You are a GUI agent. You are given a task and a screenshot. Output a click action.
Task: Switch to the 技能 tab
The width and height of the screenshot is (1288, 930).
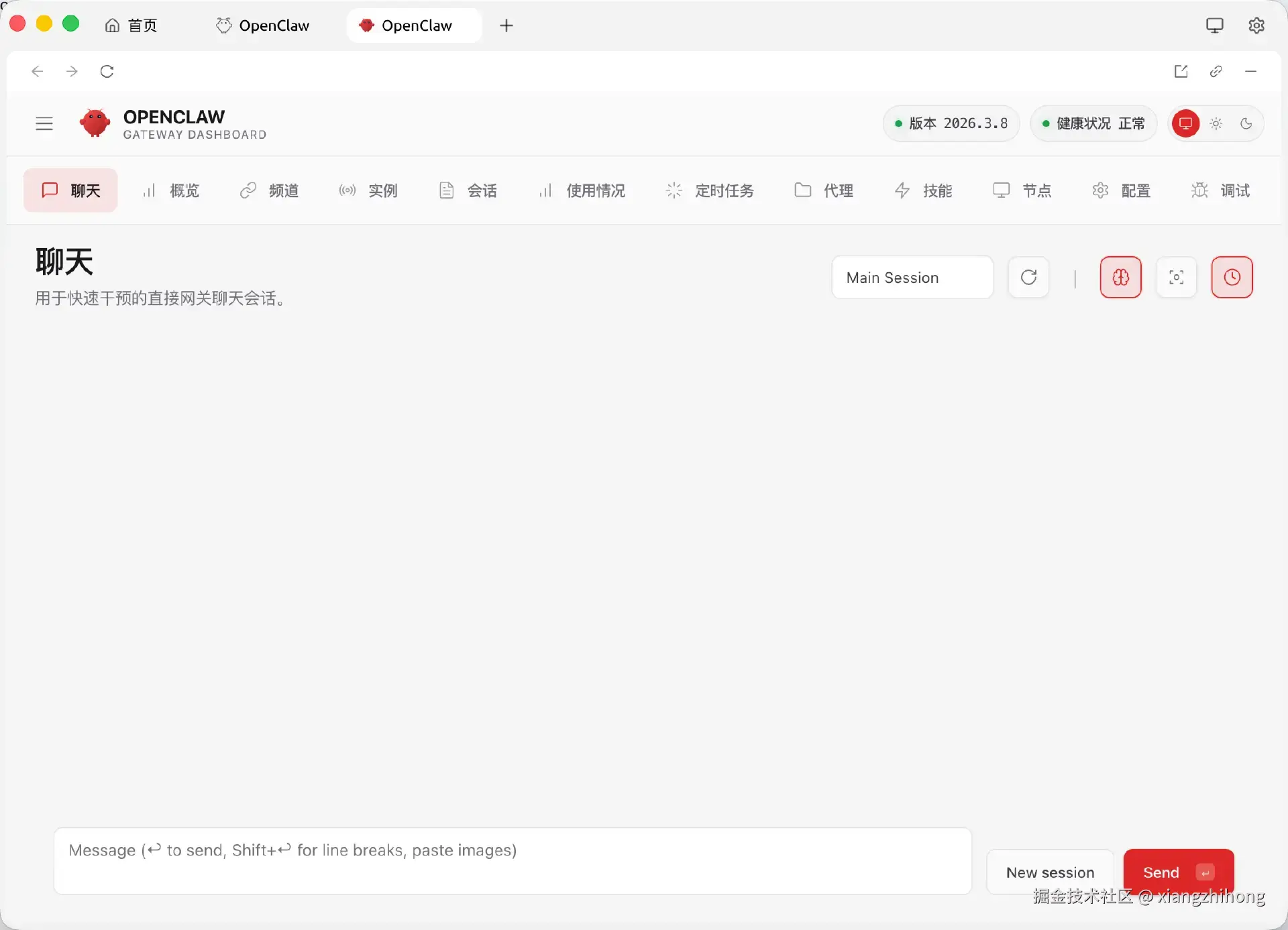click(x=923, y=190)
